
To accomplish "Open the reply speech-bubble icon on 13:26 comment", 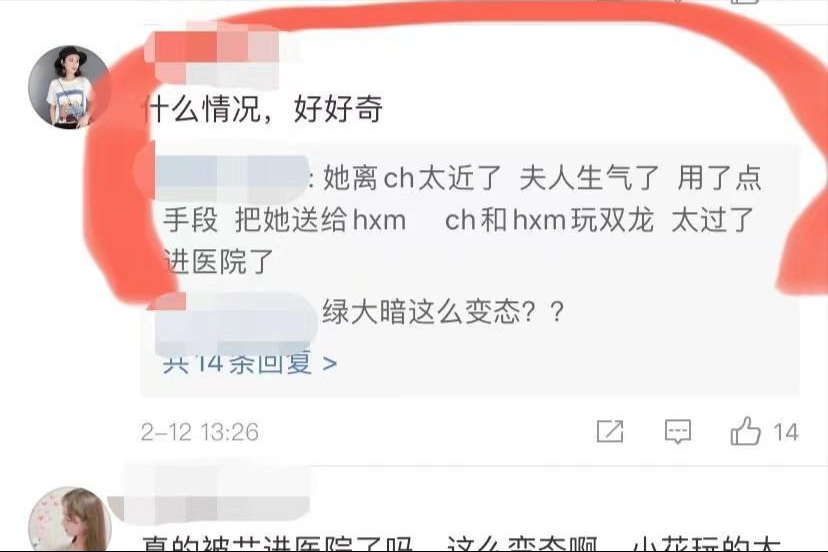I will (x=678, y=431).
